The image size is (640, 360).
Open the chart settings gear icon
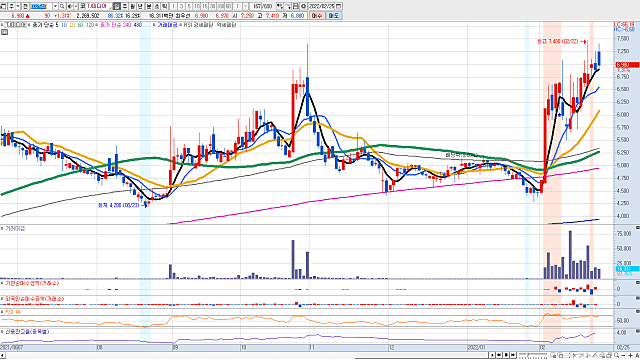[x=304, y=7]
